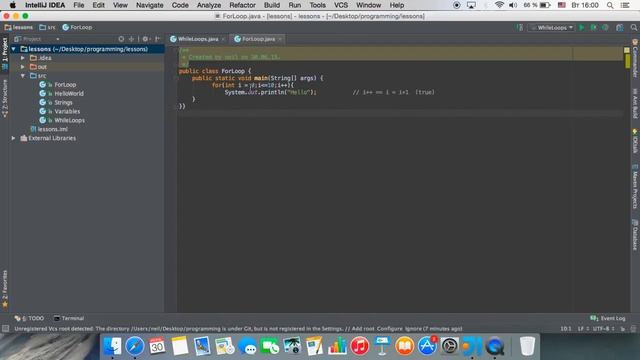Open Trash in the Dock

[x=527, y=346]
